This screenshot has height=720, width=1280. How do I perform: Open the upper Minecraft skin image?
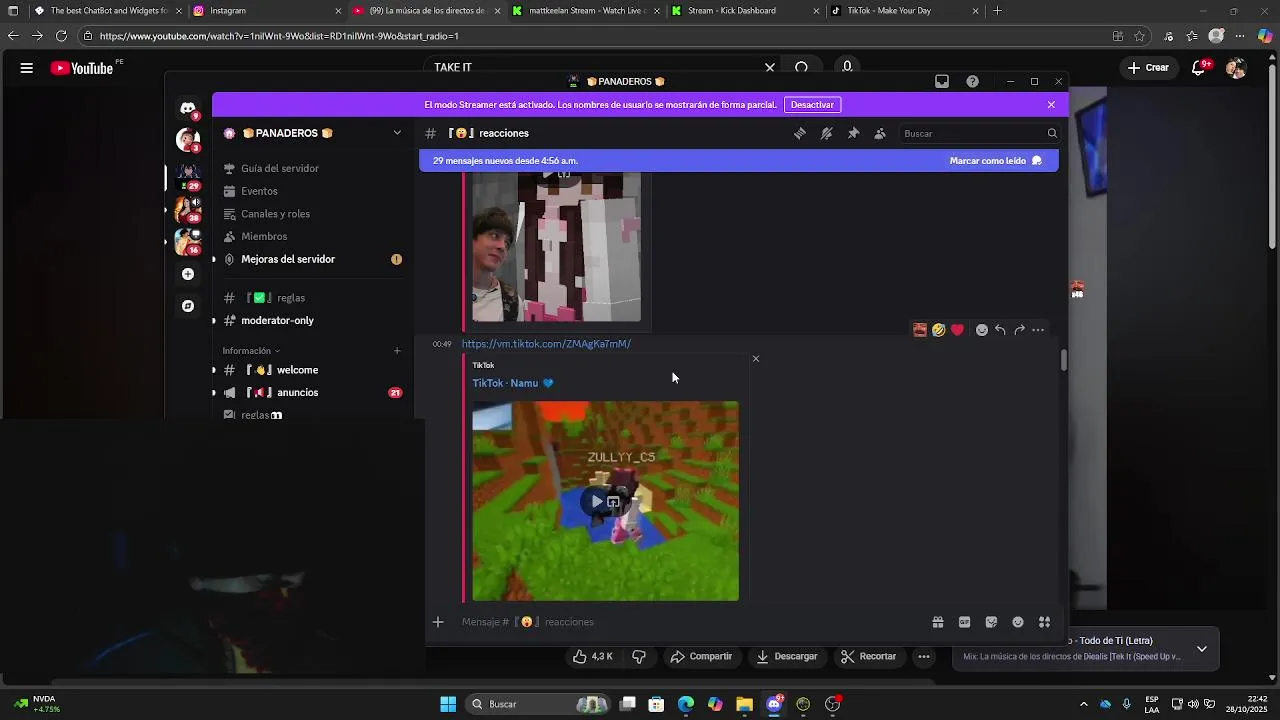click(556, 247)
